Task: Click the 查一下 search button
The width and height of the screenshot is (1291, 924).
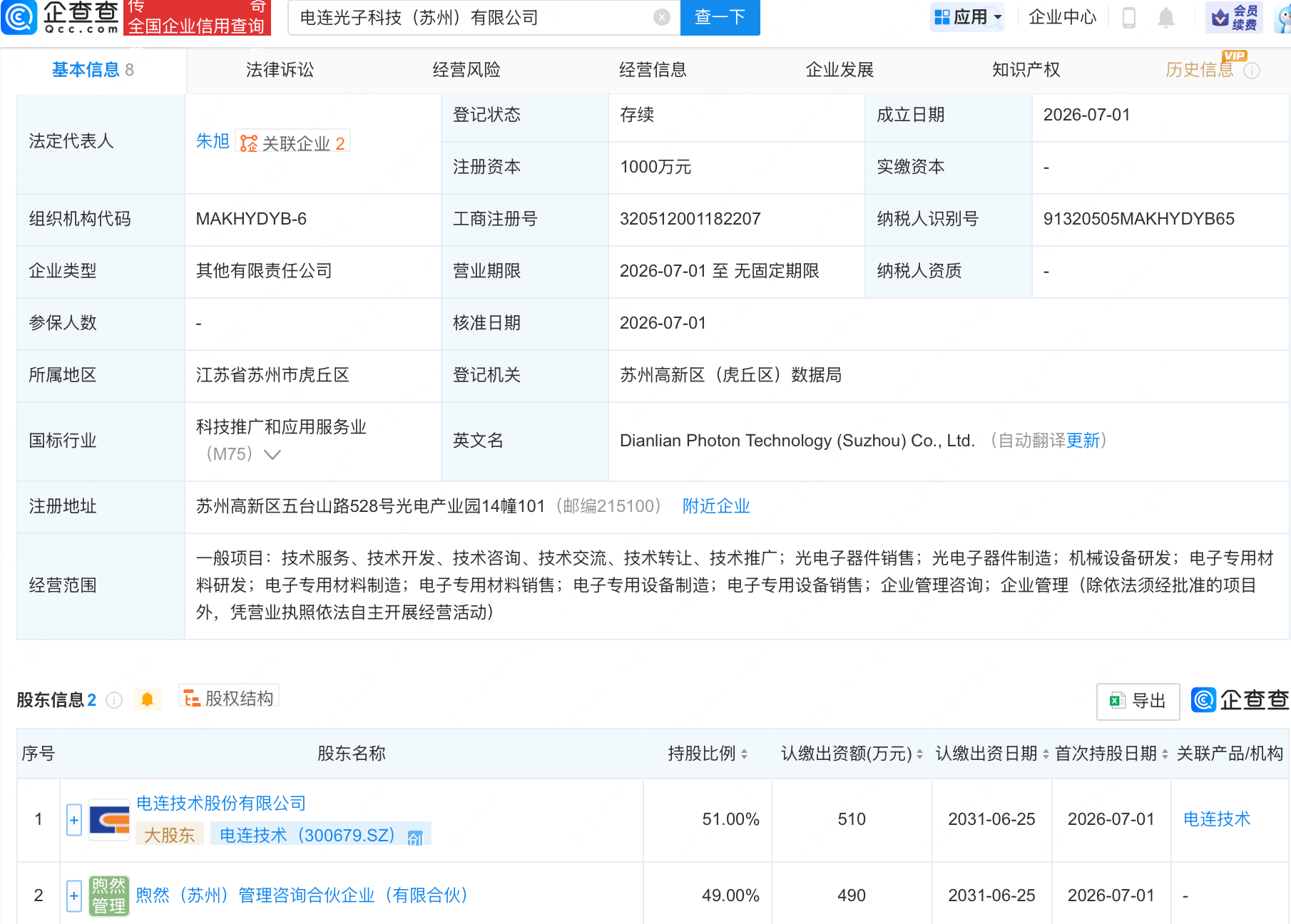Action: coord(720,17)
